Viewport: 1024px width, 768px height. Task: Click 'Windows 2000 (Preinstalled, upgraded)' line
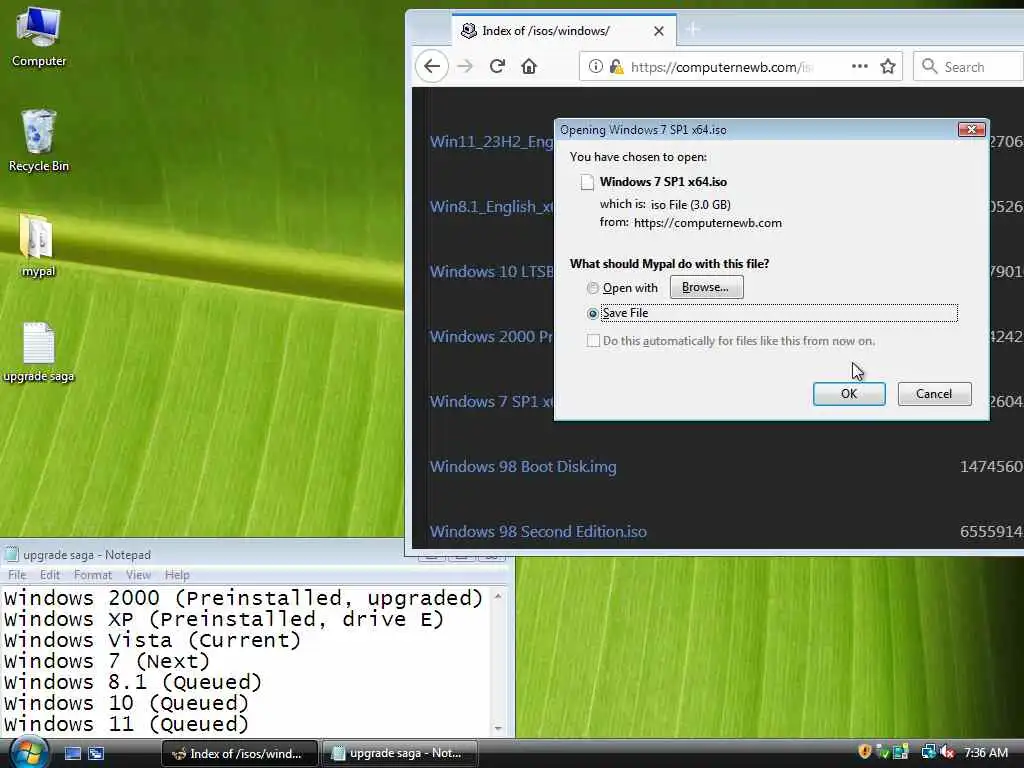(x=243, y=598)
